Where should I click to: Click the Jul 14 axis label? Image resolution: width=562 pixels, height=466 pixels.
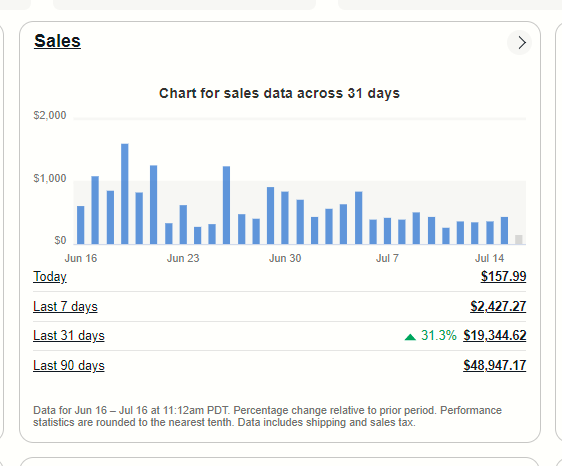click(489, 258)
